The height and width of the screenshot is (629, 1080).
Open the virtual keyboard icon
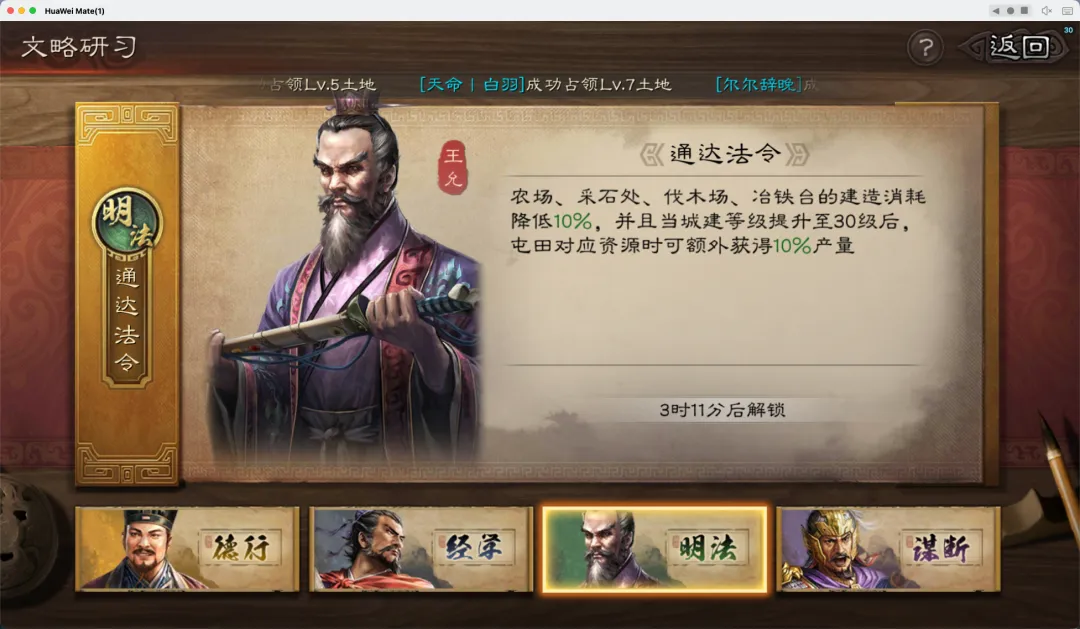tap(1068, 10)
